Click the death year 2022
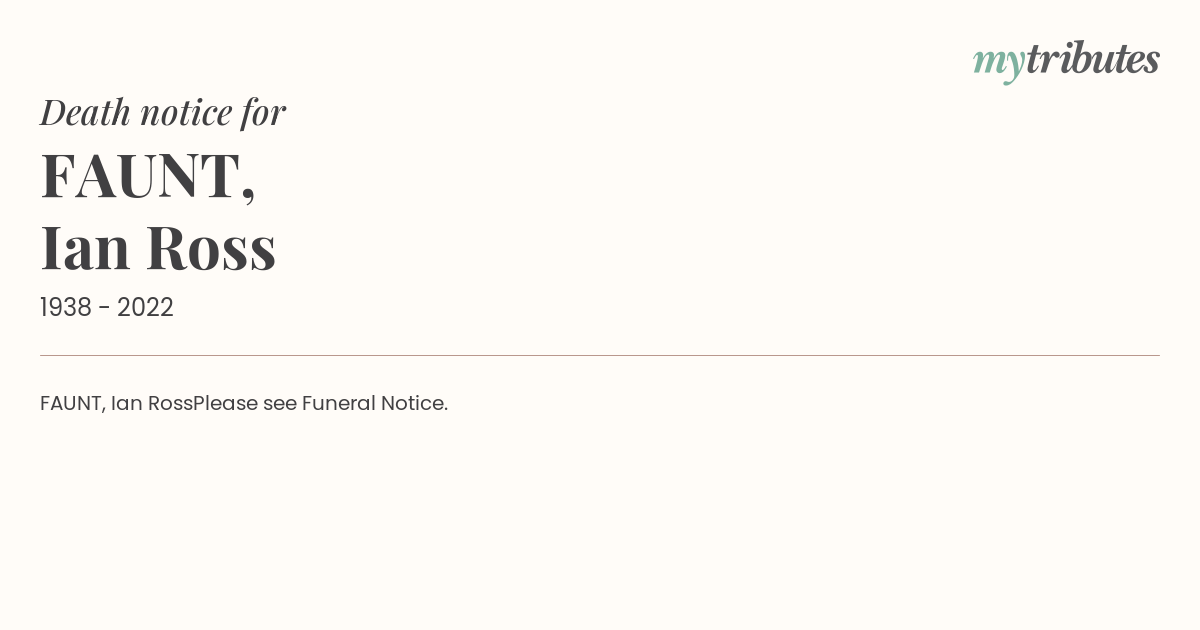 (145, 308)
